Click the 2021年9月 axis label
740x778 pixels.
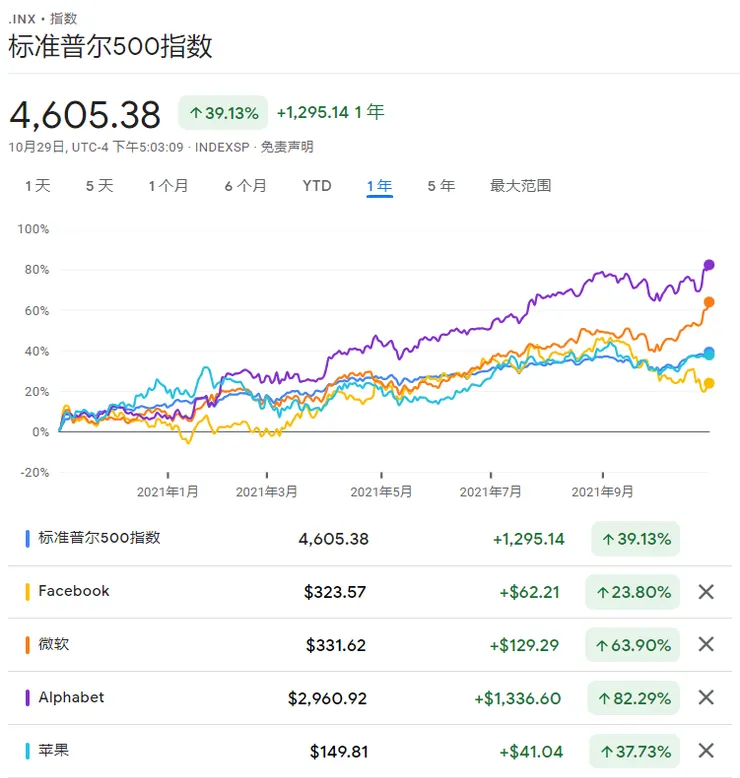click(603, 492)
